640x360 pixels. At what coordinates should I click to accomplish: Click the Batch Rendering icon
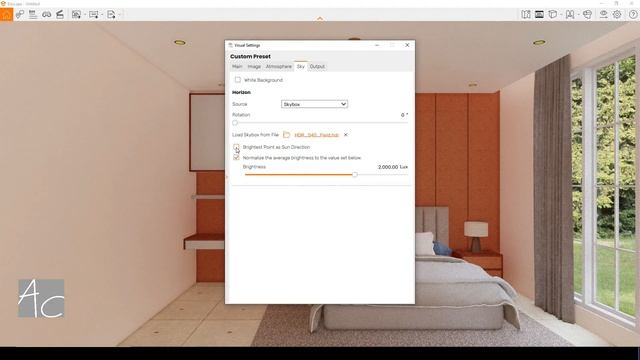pyautogui.click(x=93, y=15)
